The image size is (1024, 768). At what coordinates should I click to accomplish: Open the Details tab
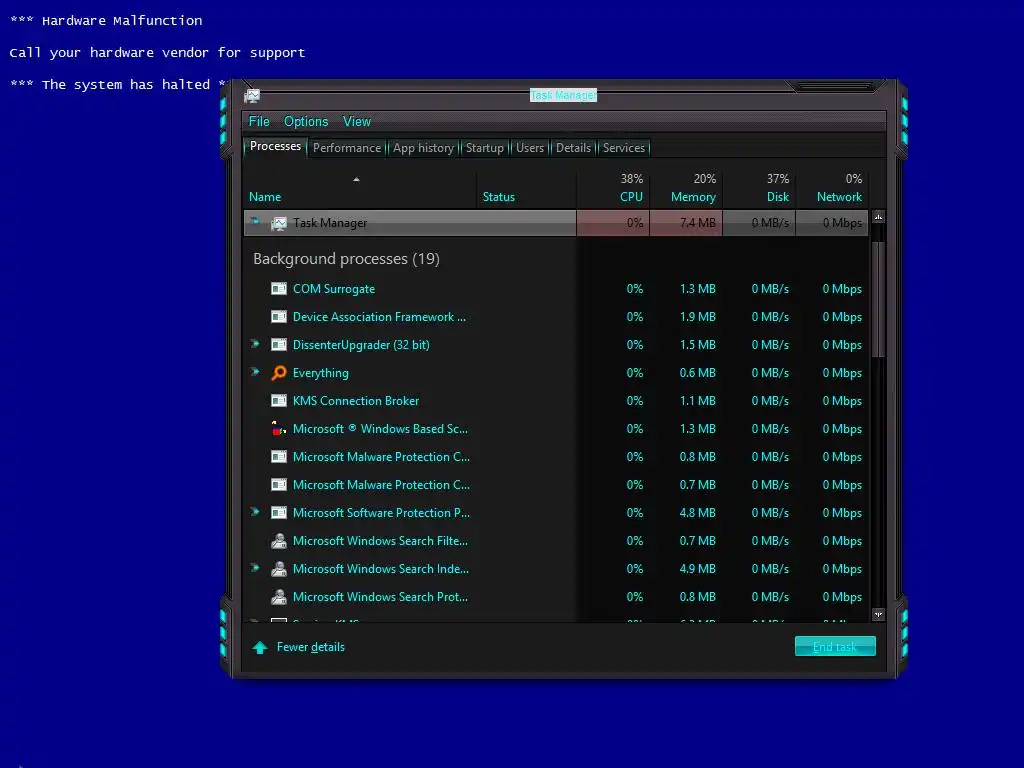coord(573,148)
